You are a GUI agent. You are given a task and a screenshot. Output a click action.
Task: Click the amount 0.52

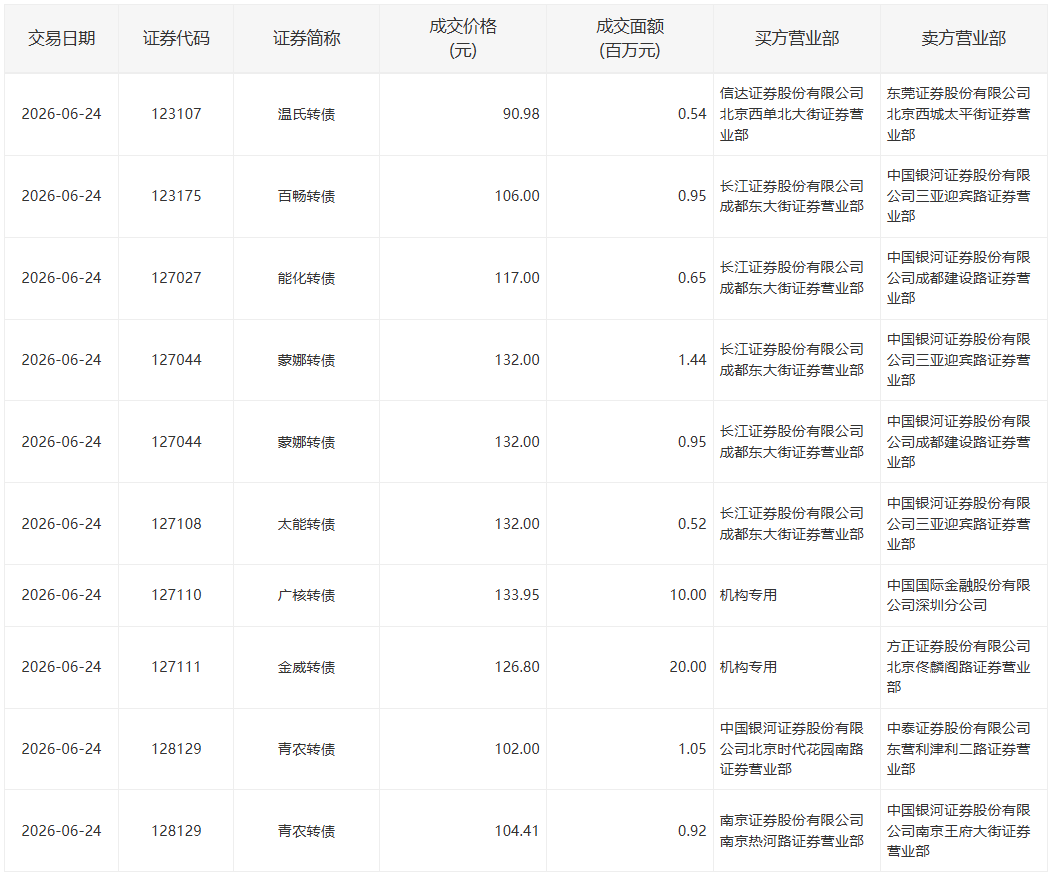(692, 524)
